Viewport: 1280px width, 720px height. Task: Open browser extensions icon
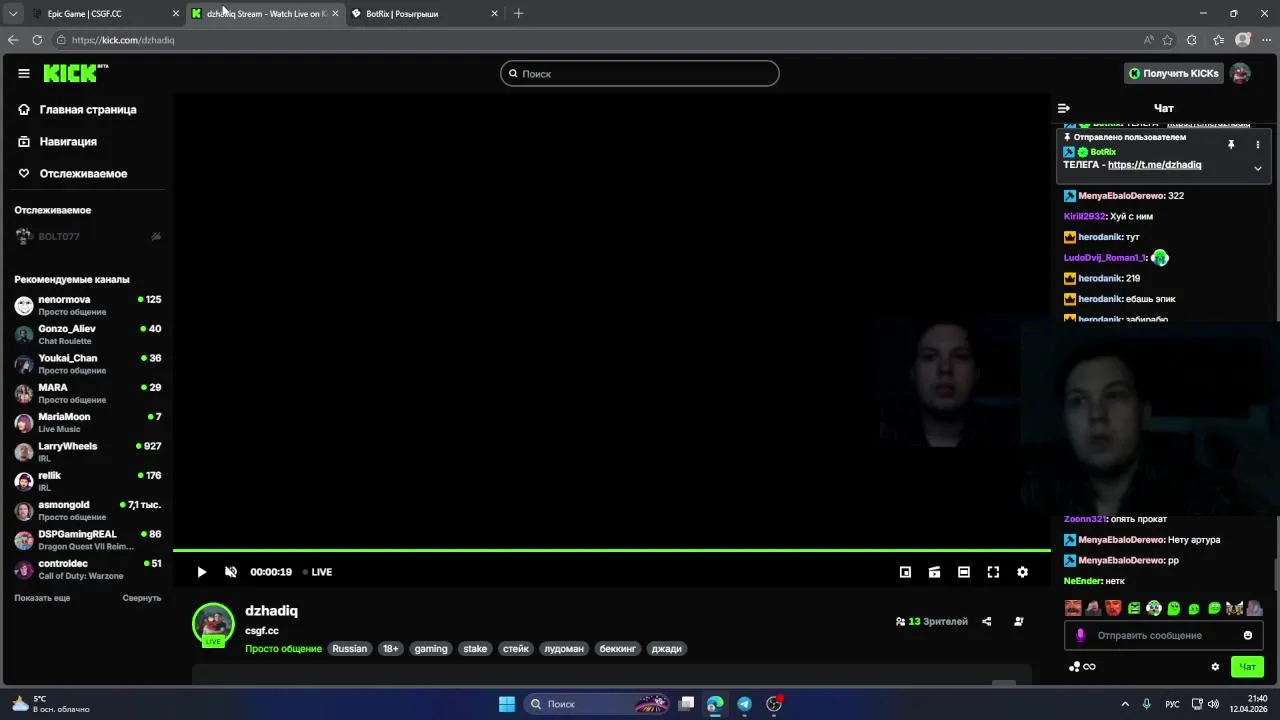1191,40
